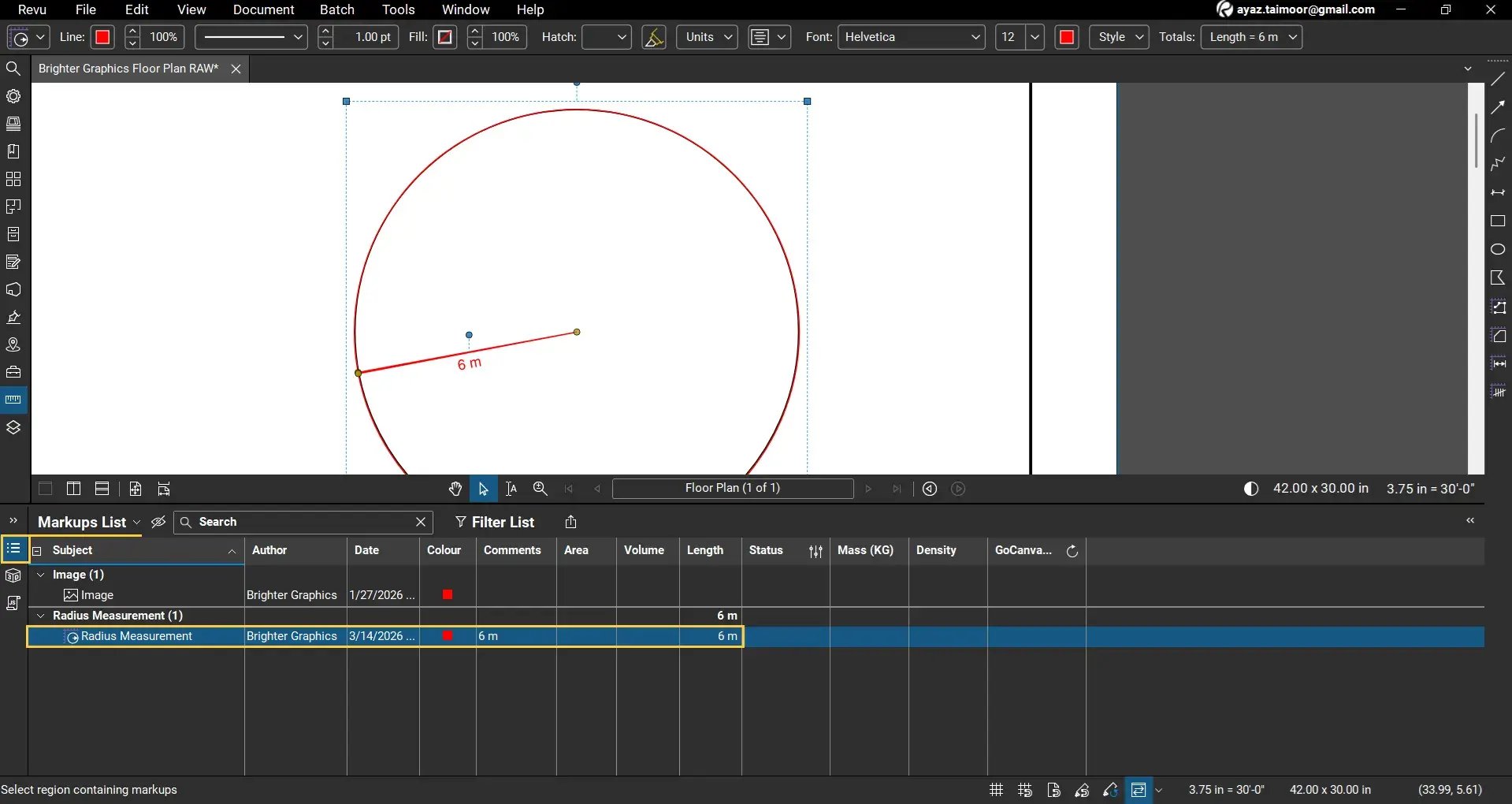The image size is (1512, 804).
Task: Open the Units dropdown in the toolbar
Action: (x=705, y=37)
